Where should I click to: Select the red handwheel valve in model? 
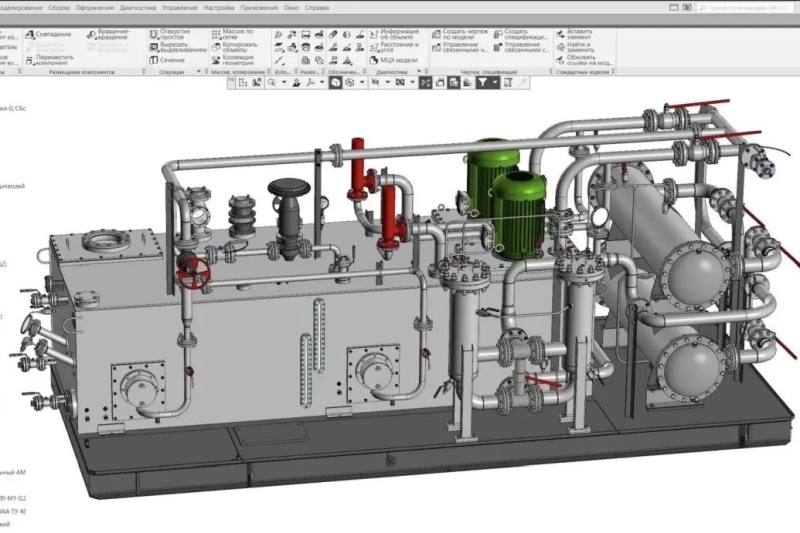tap(194, 273)
